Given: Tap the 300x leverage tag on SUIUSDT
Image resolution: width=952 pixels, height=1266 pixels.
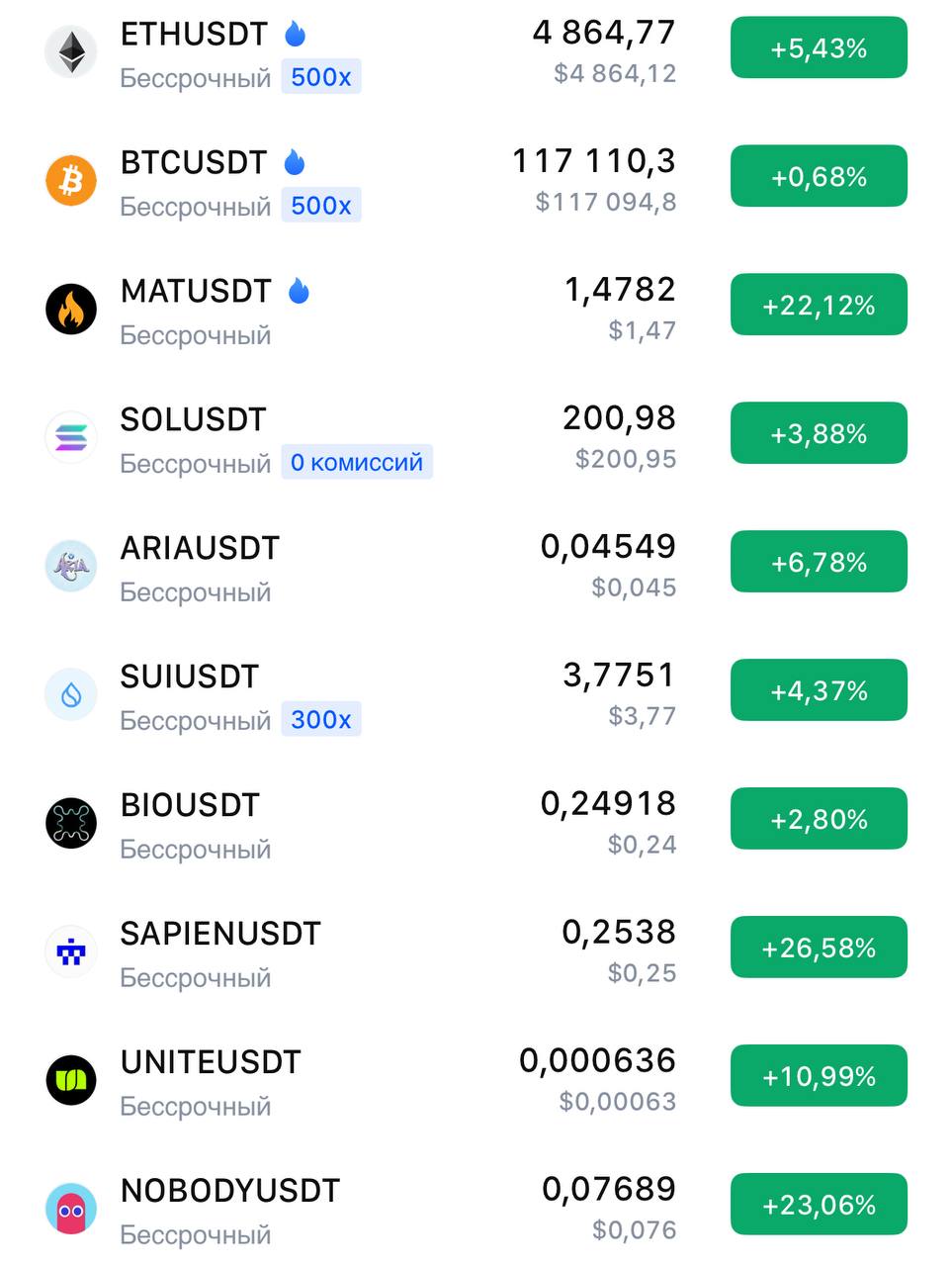Looking at the screenshot, I should pyautogui.click(x=321, y=719).
